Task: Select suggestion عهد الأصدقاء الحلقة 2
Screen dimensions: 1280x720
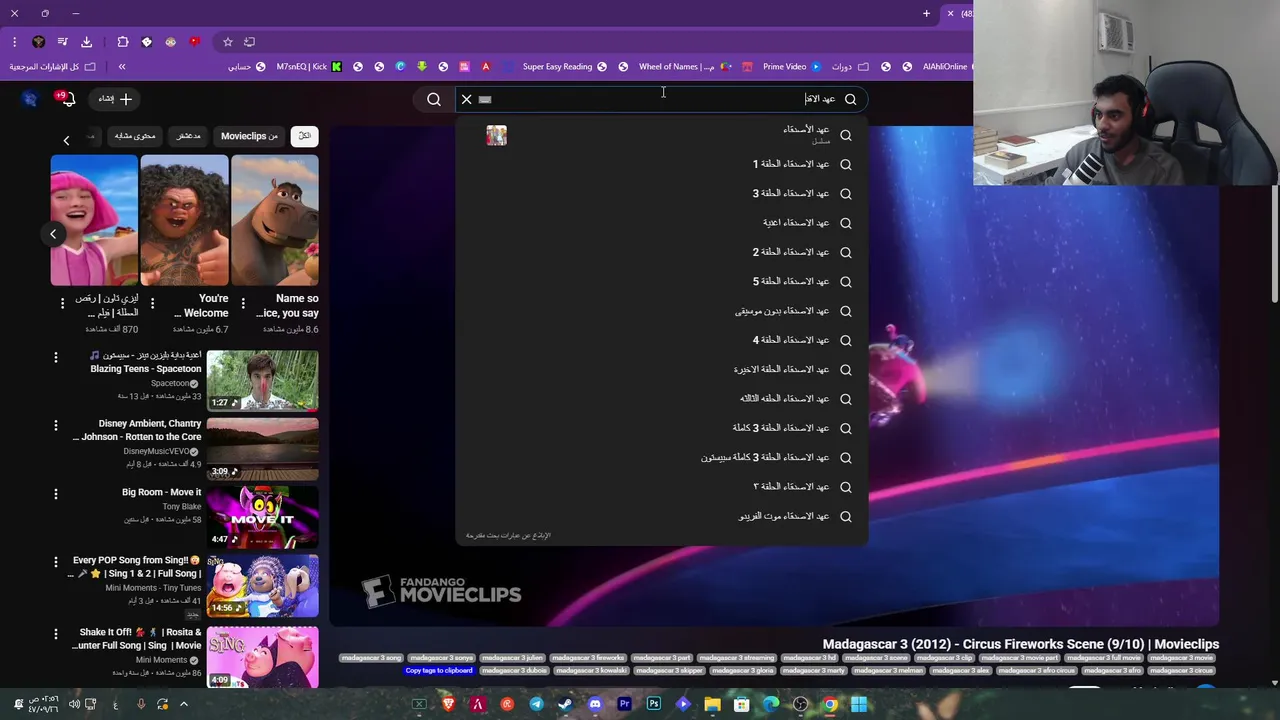Action: (x=661, y=252)
